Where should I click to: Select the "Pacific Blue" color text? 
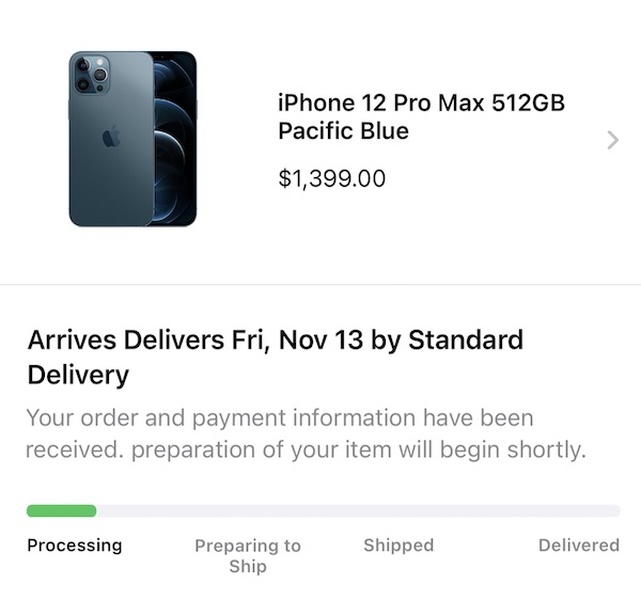tap(343, 131)
